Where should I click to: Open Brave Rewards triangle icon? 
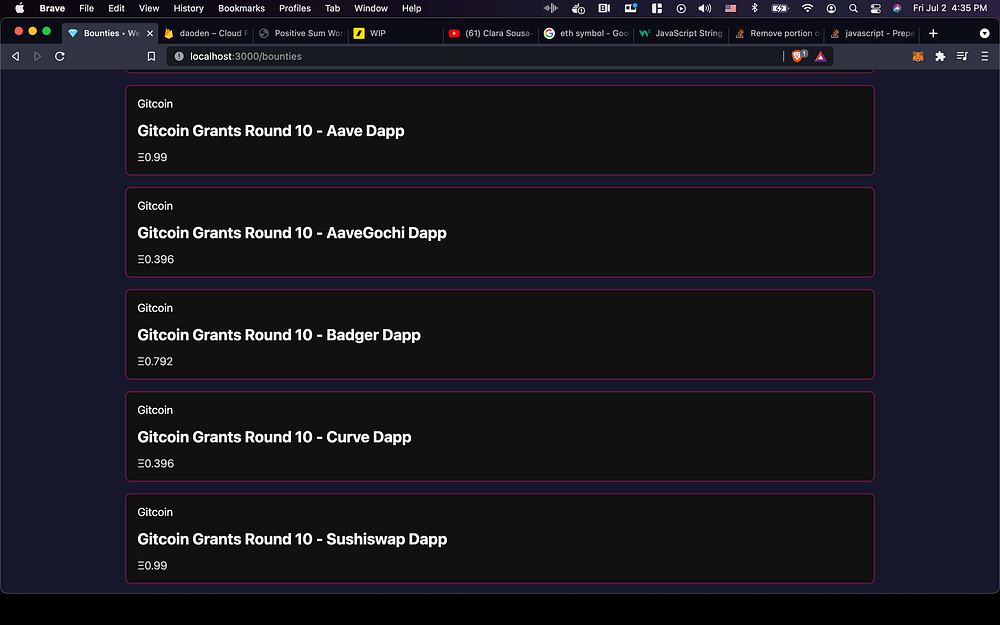(821, 56)
